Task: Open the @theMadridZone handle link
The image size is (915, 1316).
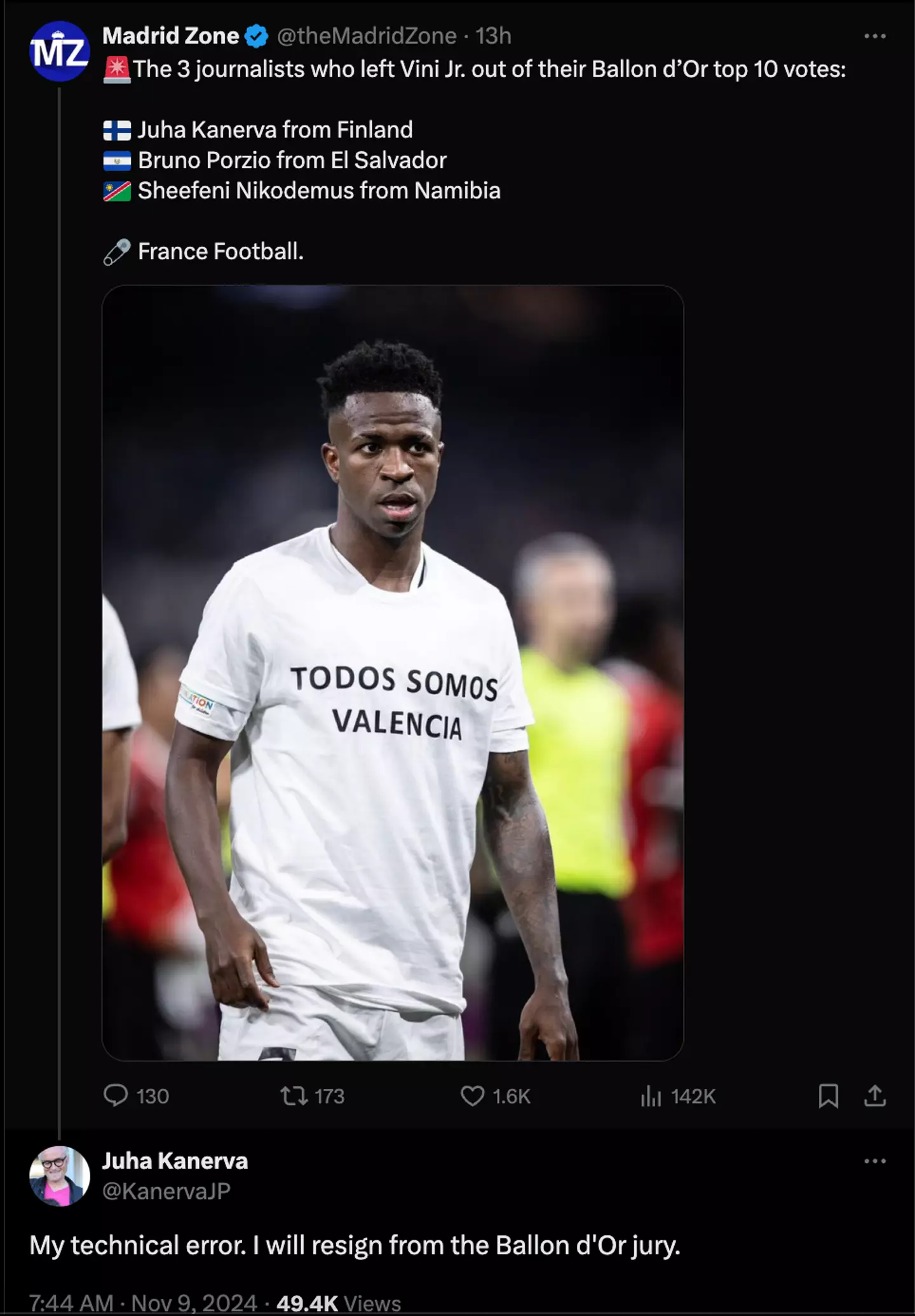Action: [x=367, y=36]
